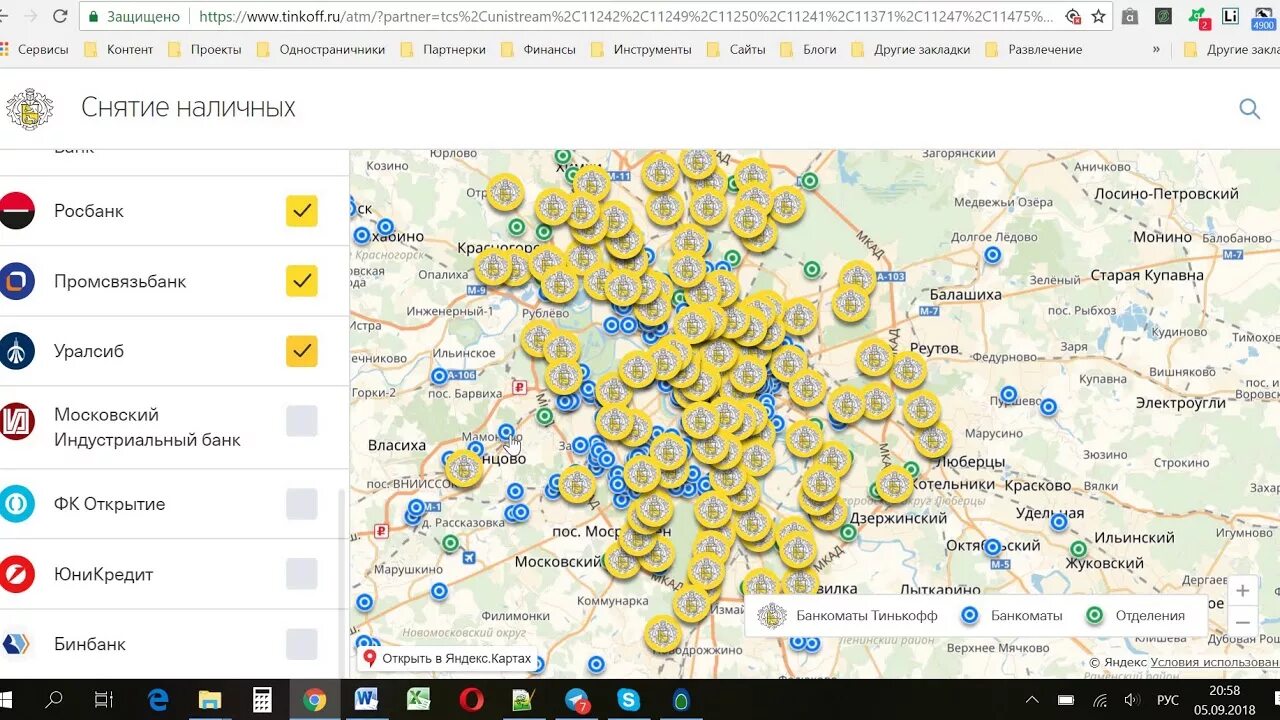Click the Защищено secure site indicator

pos(135,16)
